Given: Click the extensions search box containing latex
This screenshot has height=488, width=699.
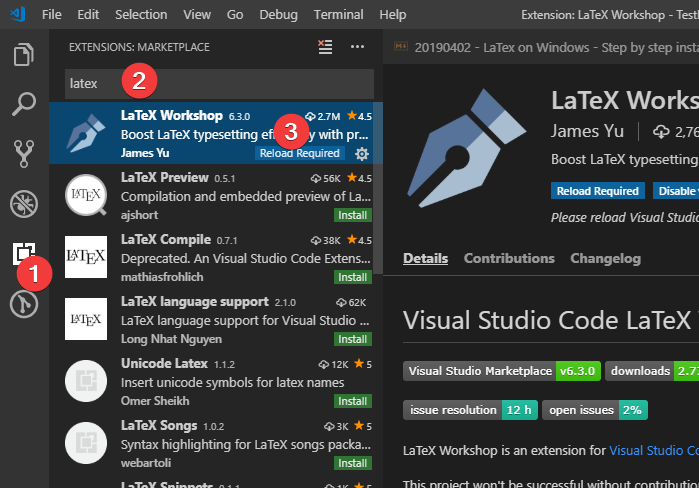Looking at the screenshot, I should click(x=219, y=83).
